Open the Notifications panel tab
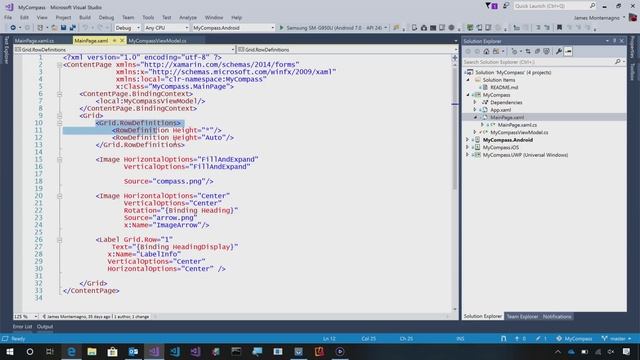 (557, 316)
